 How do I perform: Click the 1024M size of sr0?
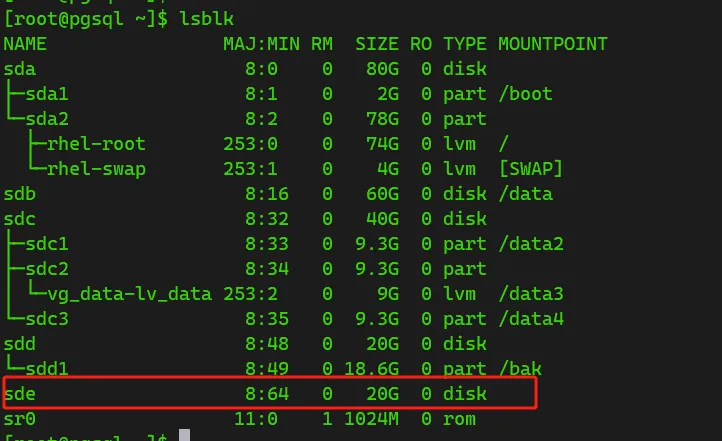[371, 419]
